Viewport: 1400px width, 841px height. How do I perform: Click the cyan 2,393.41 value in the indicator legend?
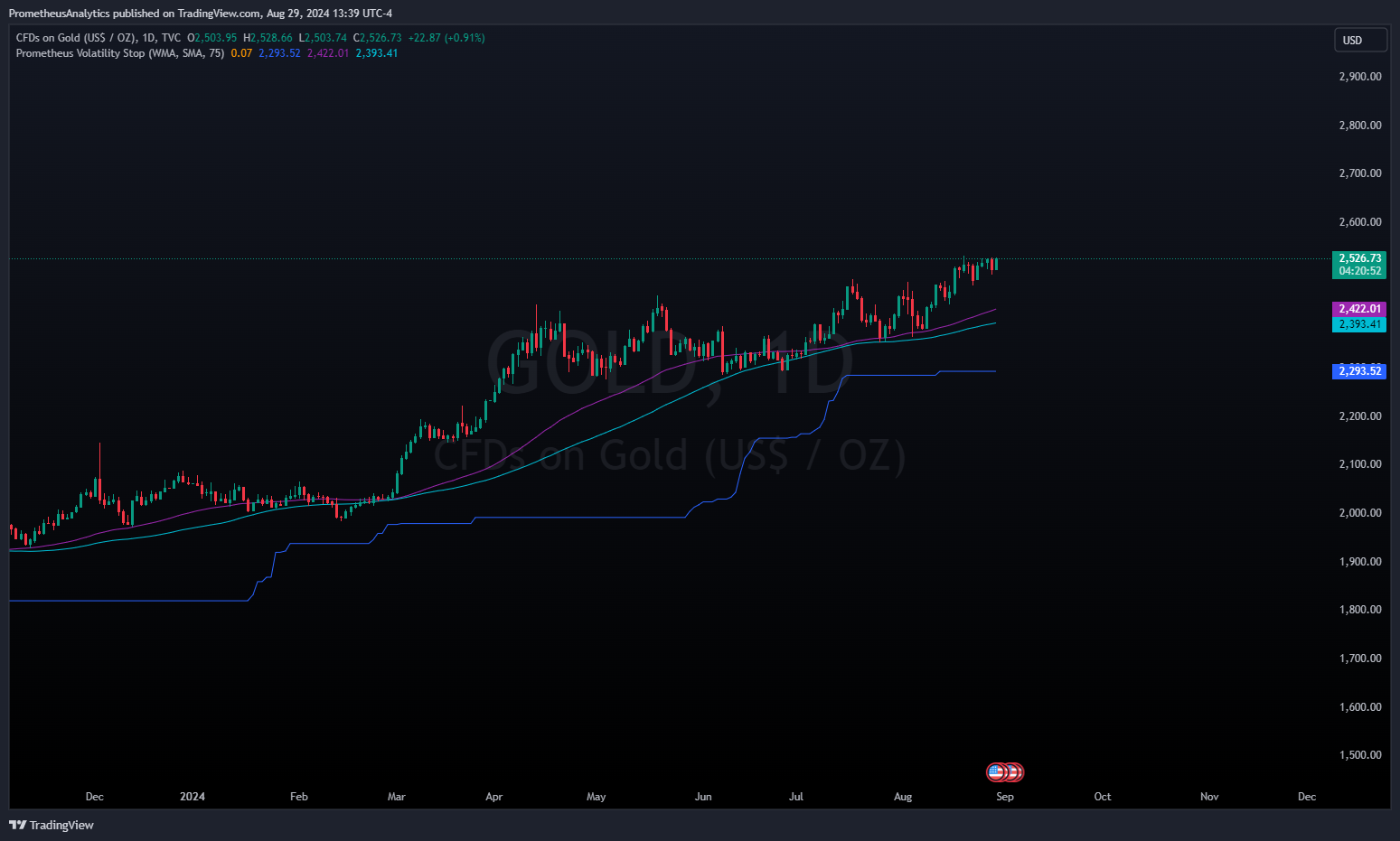[377, 53]
